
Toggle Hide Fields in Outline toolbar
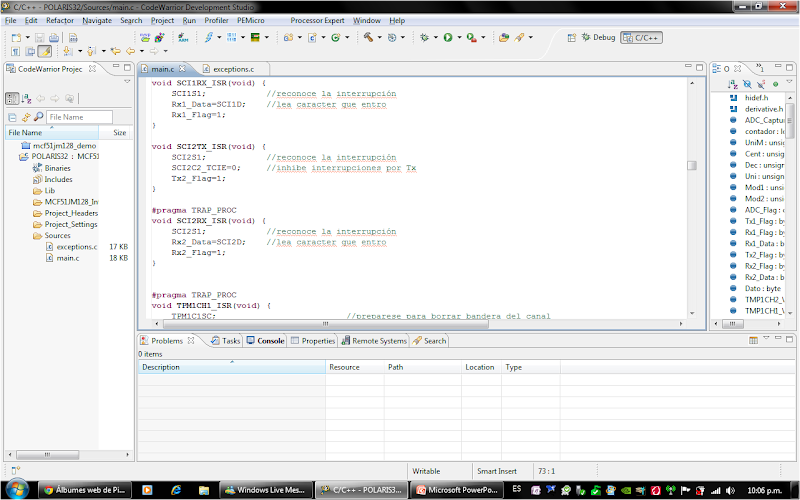pyautogui.click(x=747, y=84)
